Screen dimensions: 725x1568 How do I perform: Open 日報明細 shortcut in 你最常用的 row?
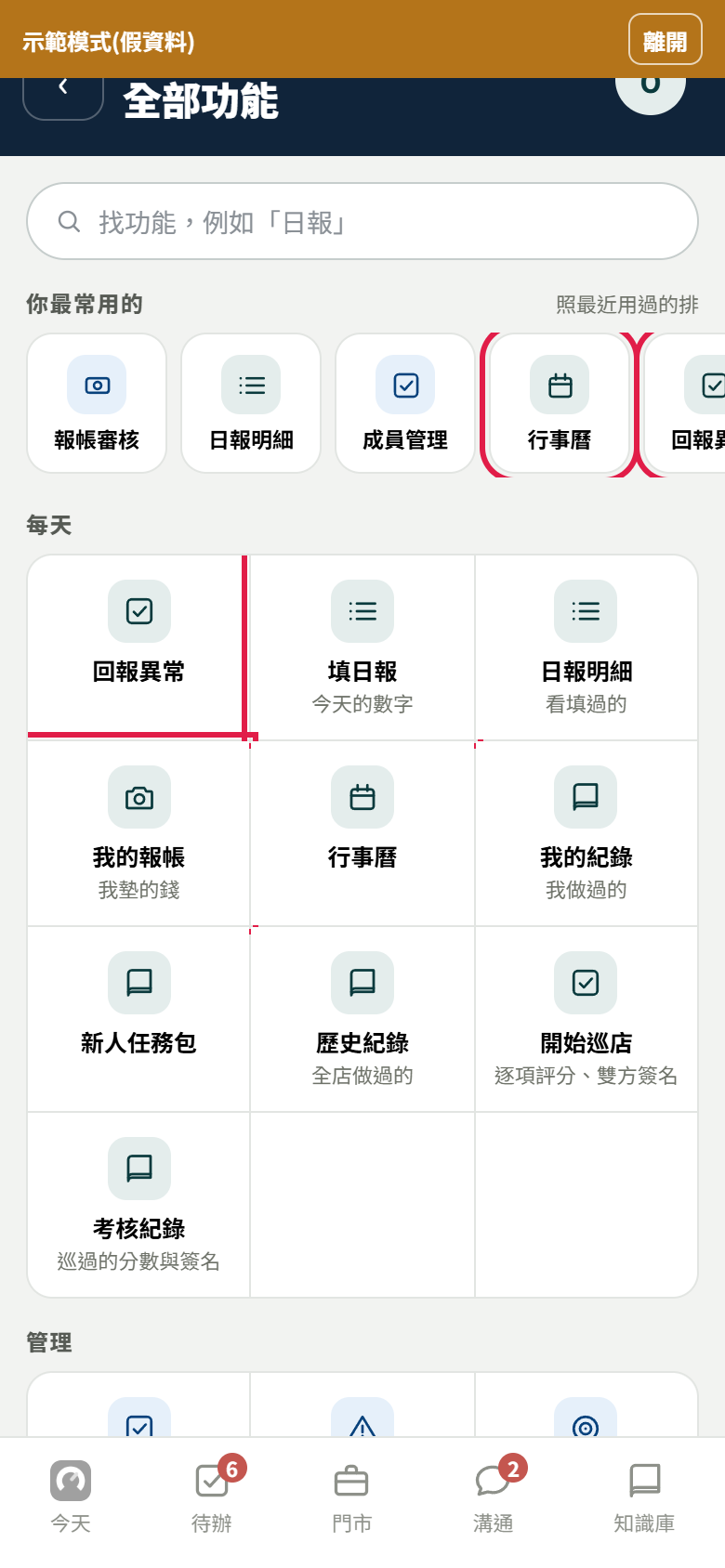click(251, 403)
